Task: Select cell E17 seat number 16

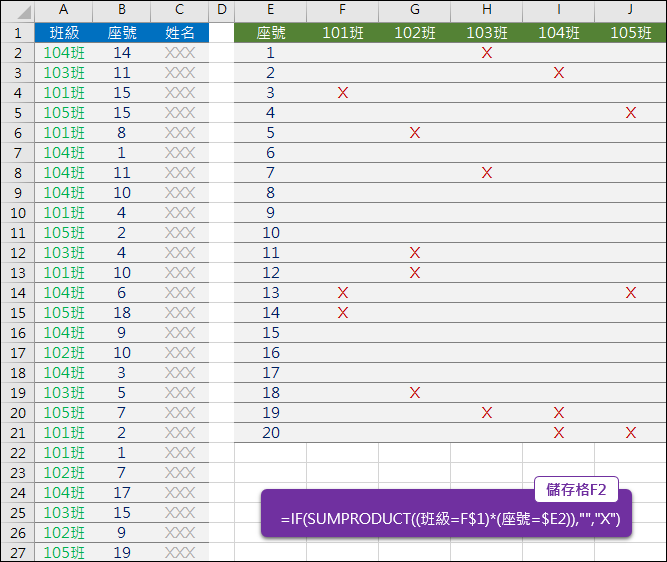Action: tap(271, 353)
